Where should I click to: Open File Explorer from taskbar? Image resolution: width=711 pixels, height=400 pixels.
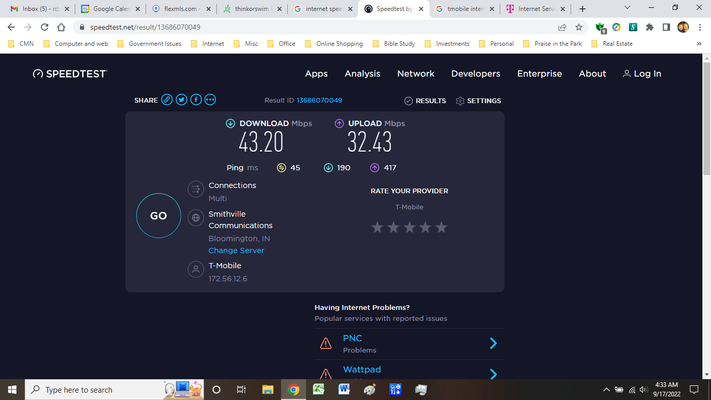(268, 390)
